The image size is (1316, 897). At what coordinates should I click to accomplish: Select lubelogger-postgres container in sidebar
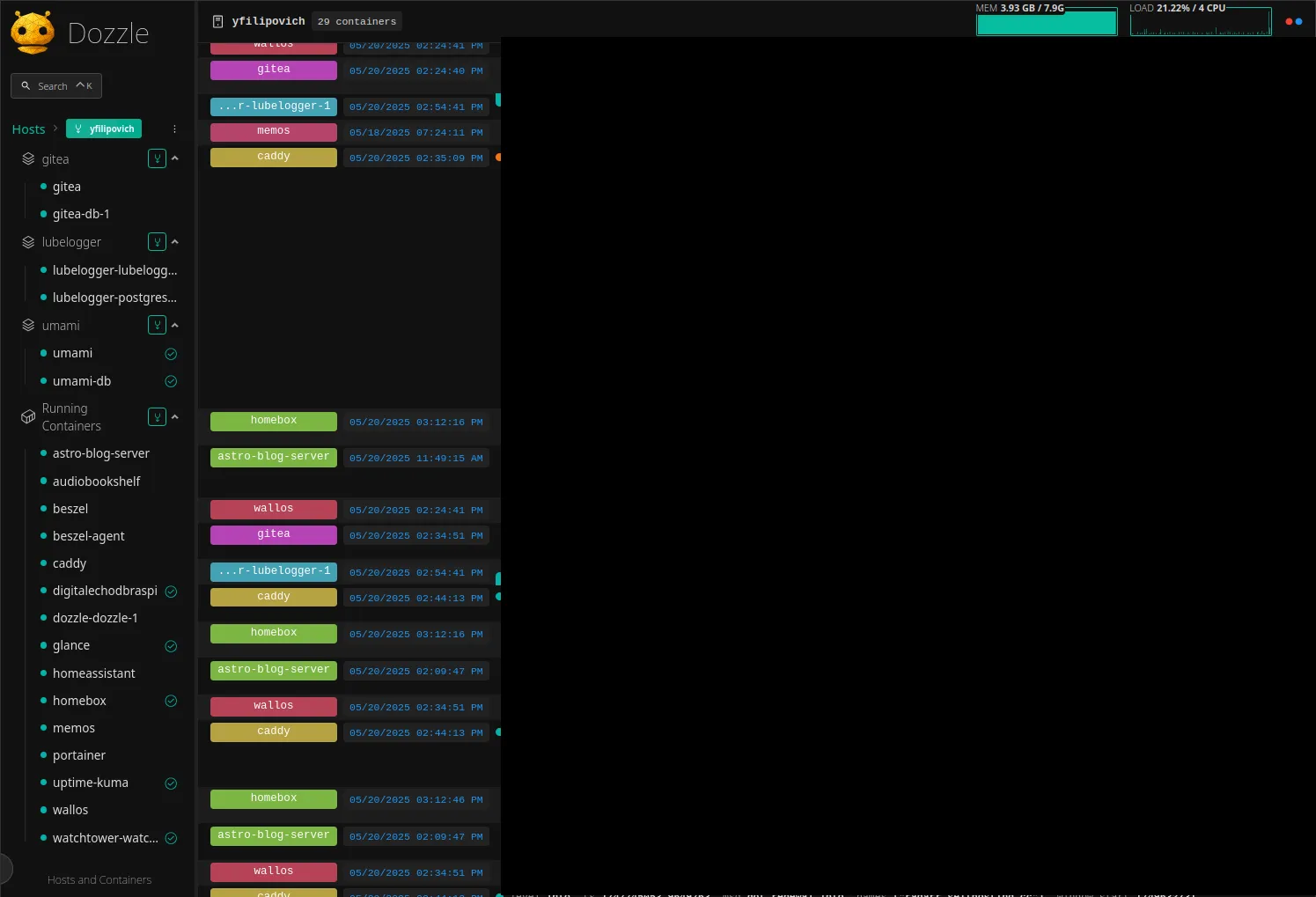pyautogui.click(x=114, y=298)
